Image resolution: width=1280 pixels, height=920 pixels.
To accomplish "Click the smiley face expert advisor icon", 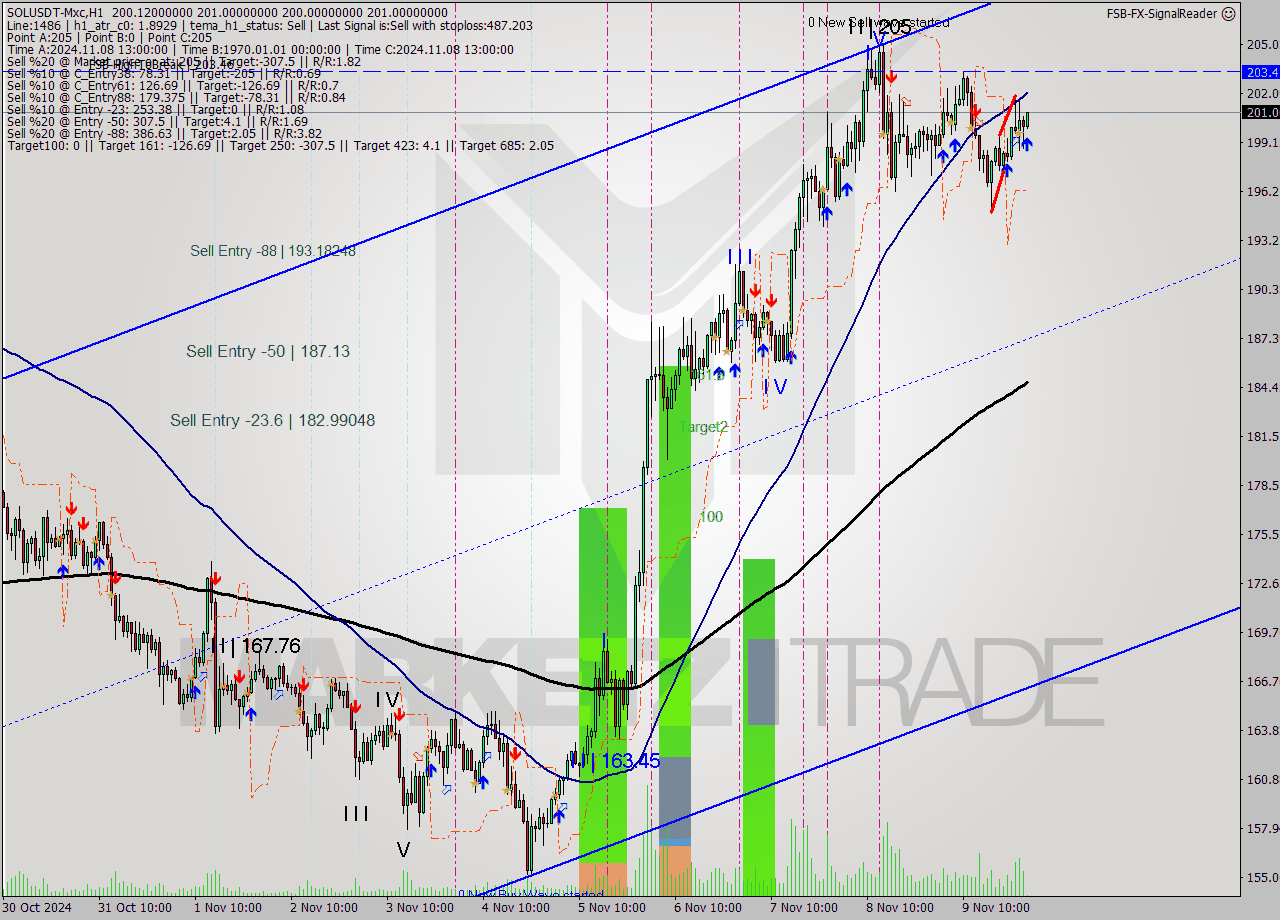I will point(1229,13).
